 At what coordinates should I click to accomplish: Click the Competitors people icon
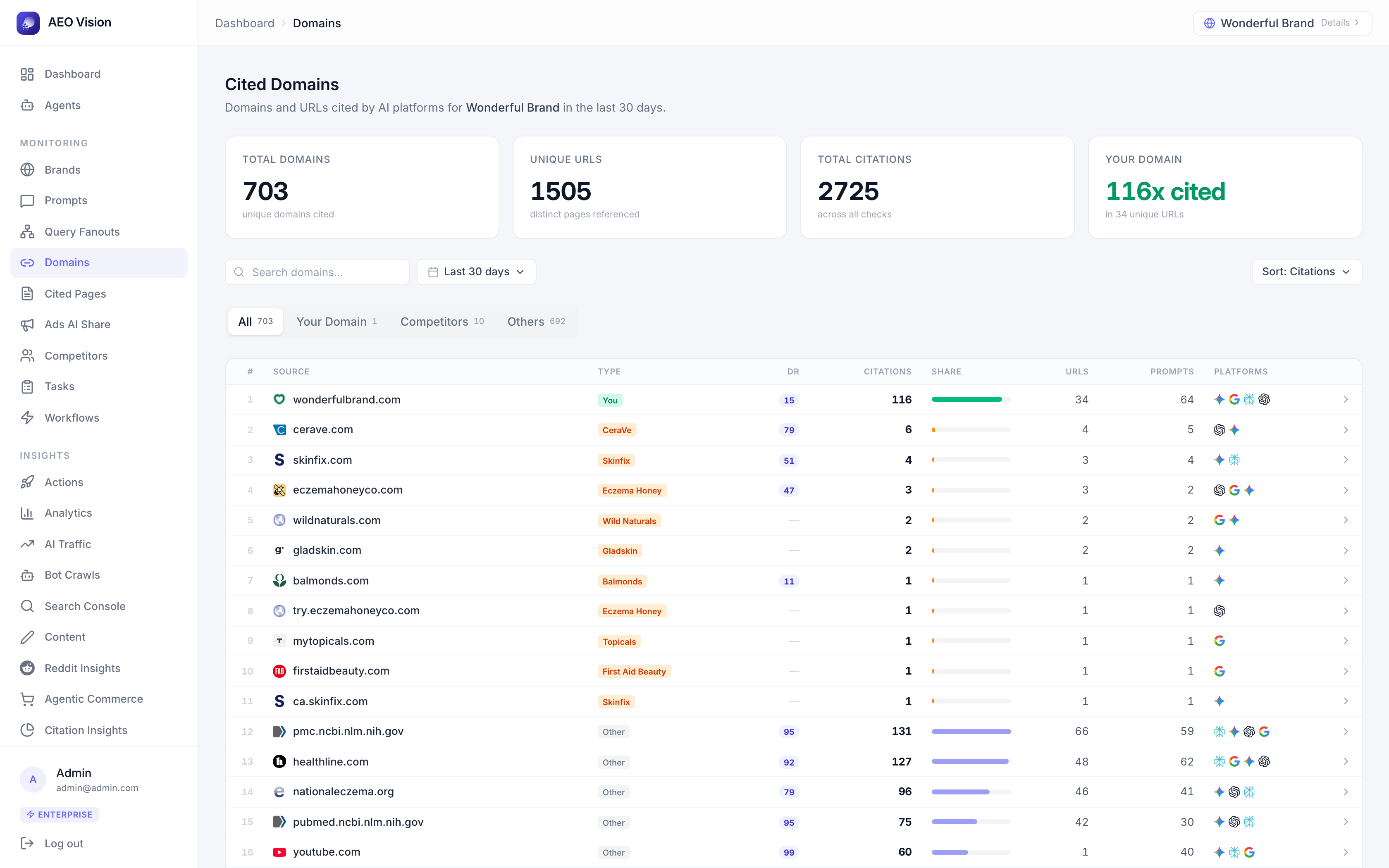pyautogui.click(x=27, y=356)
